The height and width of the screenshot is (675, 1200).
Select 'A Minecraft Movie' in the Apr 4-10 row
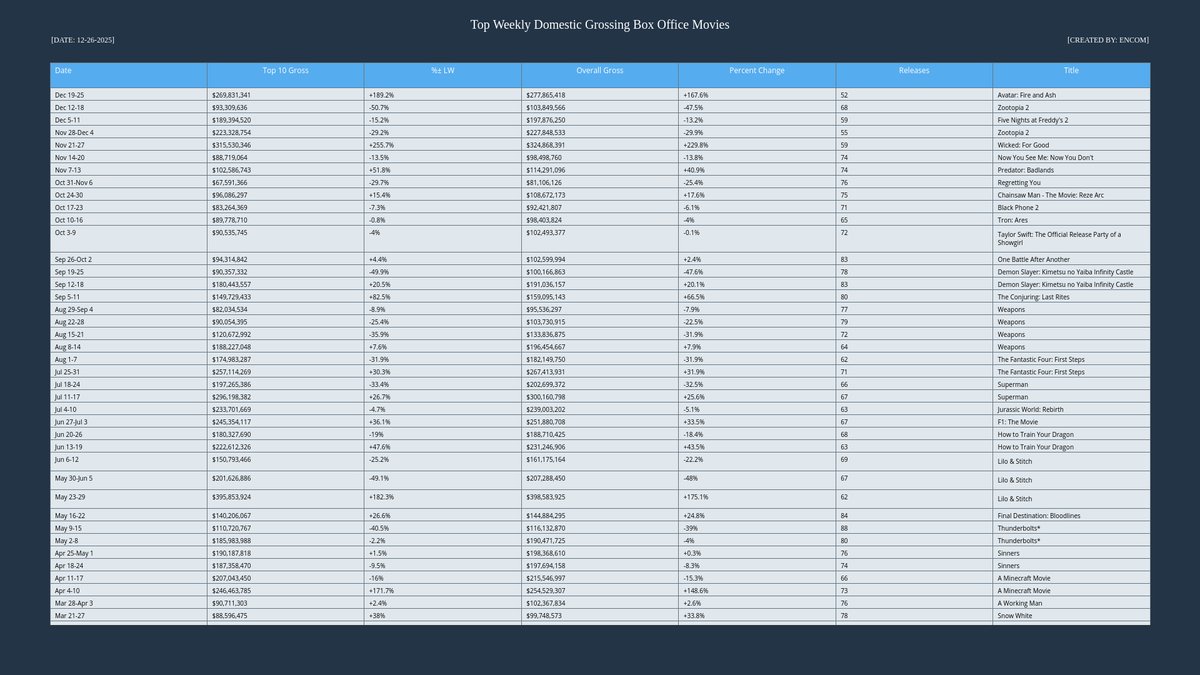(1071, 591)
